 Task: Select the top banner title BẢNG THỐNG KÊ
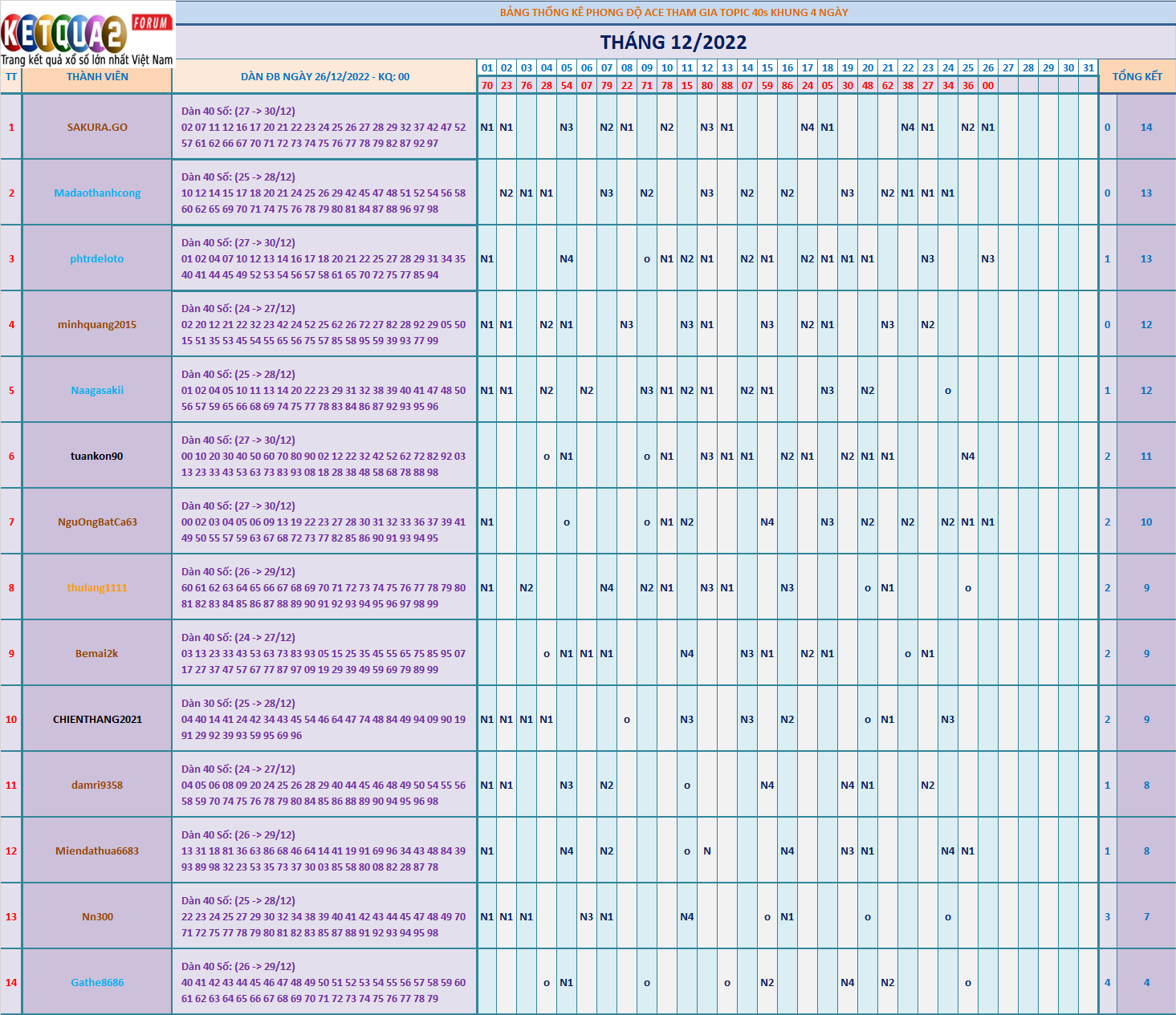click(673, 12)
